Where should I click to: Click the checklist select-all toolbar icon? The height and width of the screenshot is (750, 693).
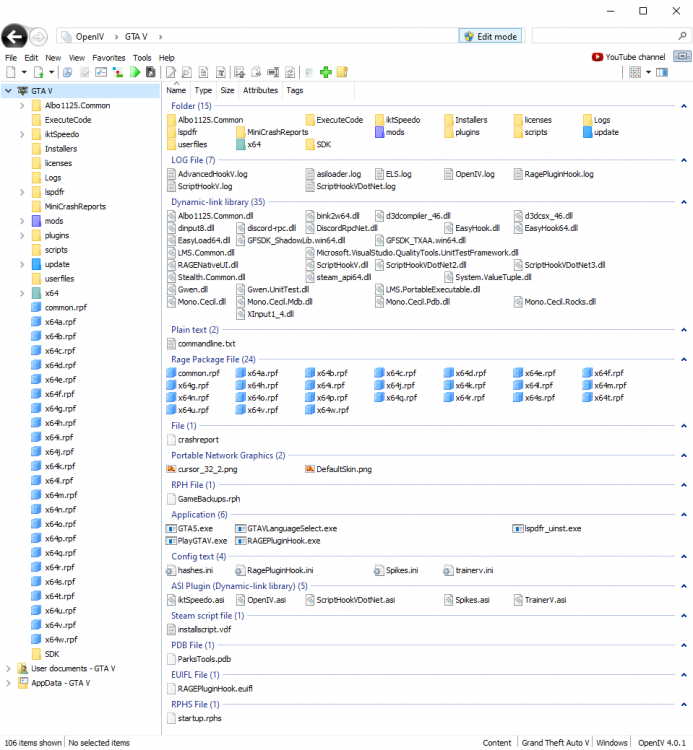click(101, 72)
